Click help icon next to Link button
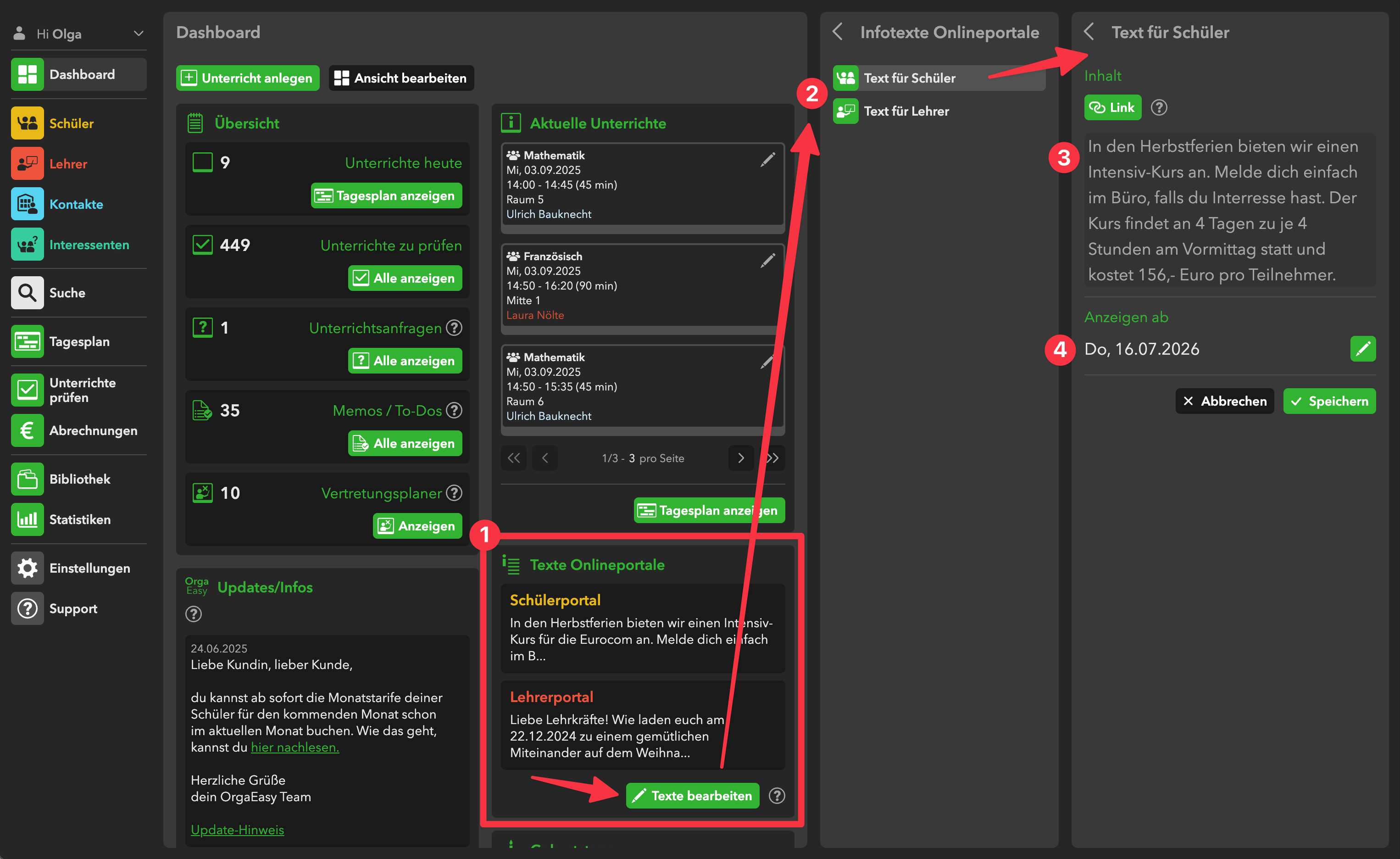 (1159, 107)
